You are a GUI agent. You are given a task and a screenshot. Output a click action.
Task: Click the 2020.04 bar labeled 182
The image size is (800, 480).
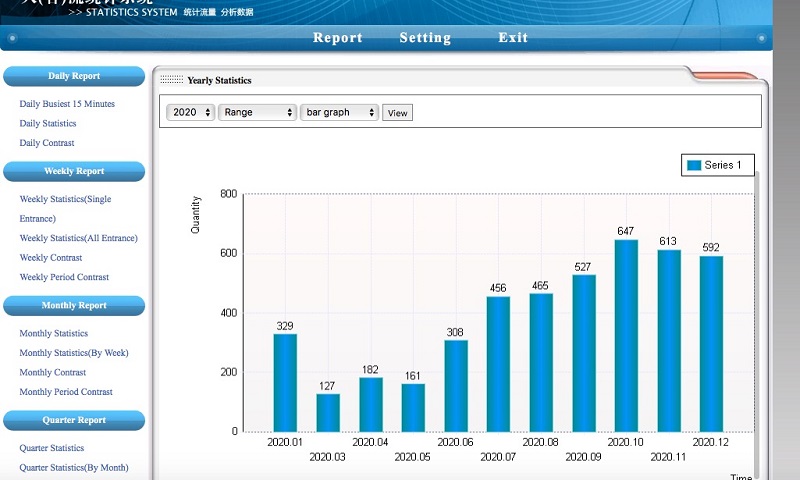pyautogui.click(x=371, y=405)
